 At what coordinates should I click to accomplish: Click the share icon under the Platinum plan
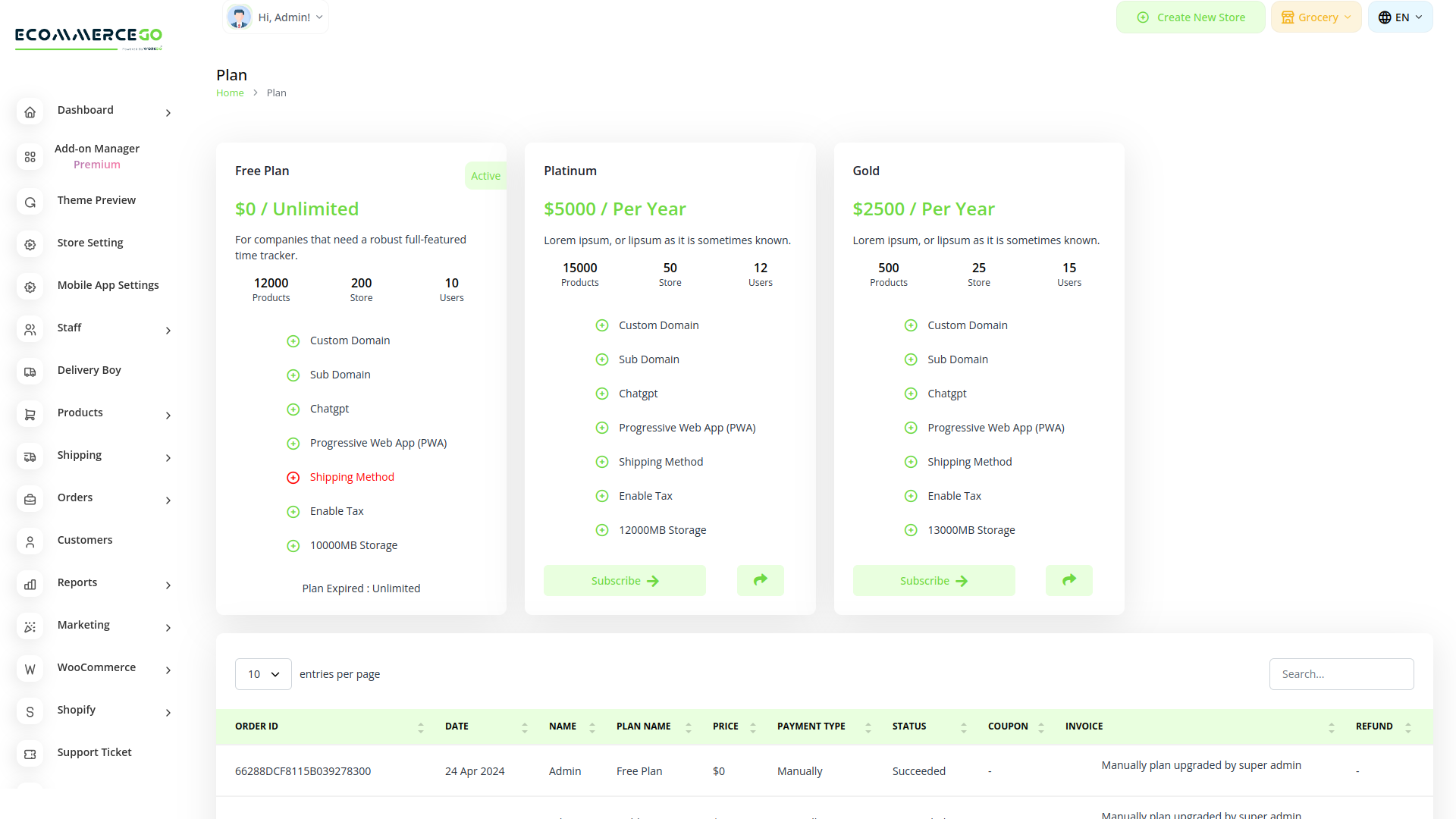coord(760,580)
